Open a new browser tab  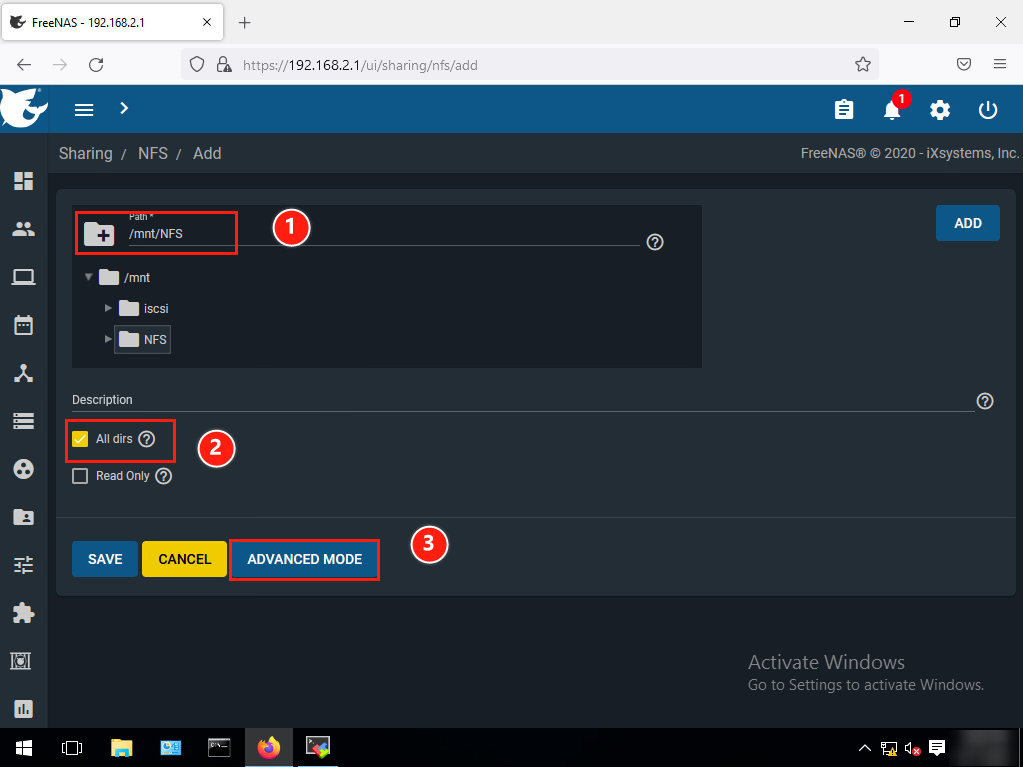click(x=245, y=23)
